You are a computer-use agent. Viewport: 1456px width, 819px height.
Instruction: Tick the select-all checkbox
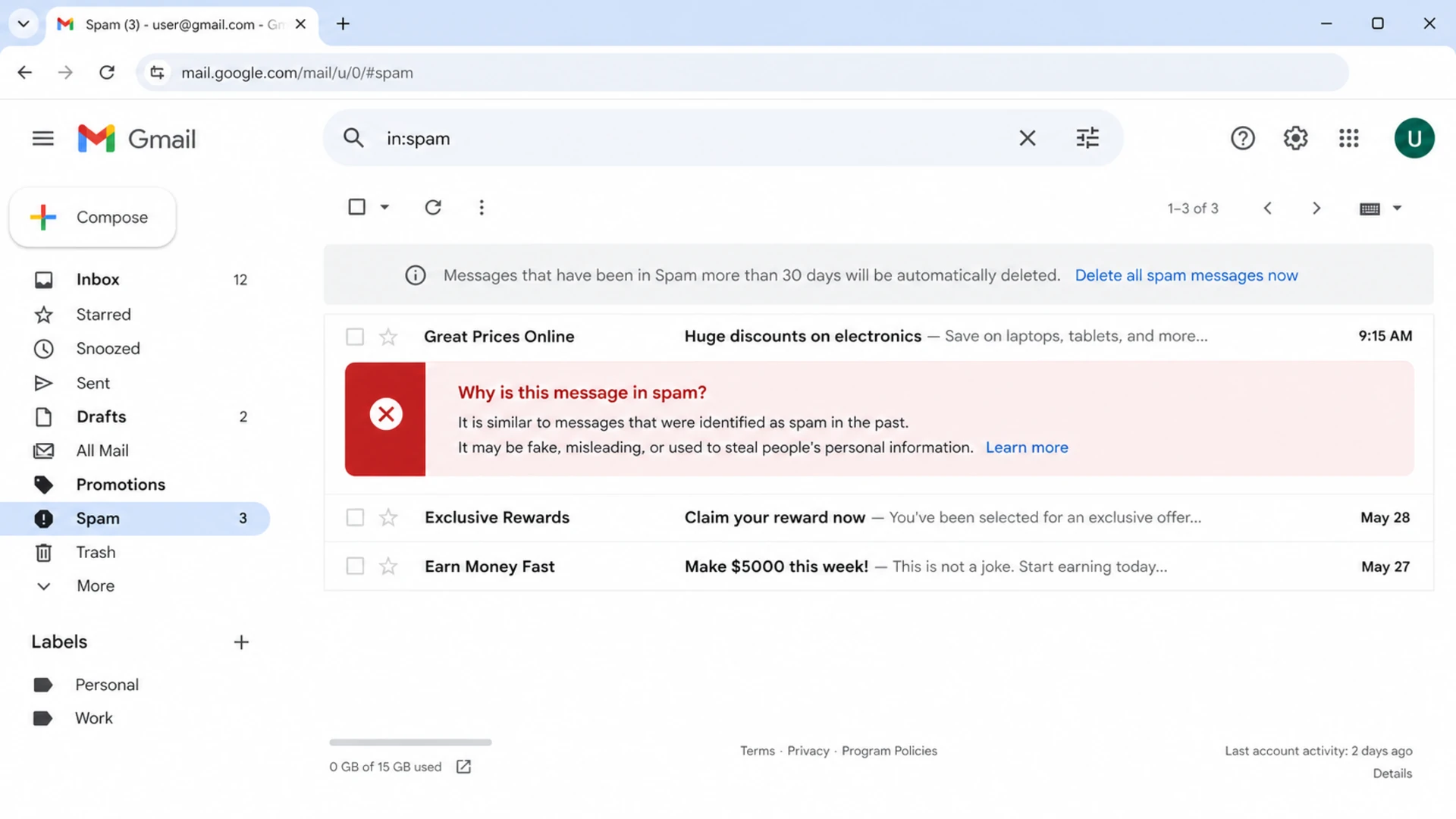[356, 207]
